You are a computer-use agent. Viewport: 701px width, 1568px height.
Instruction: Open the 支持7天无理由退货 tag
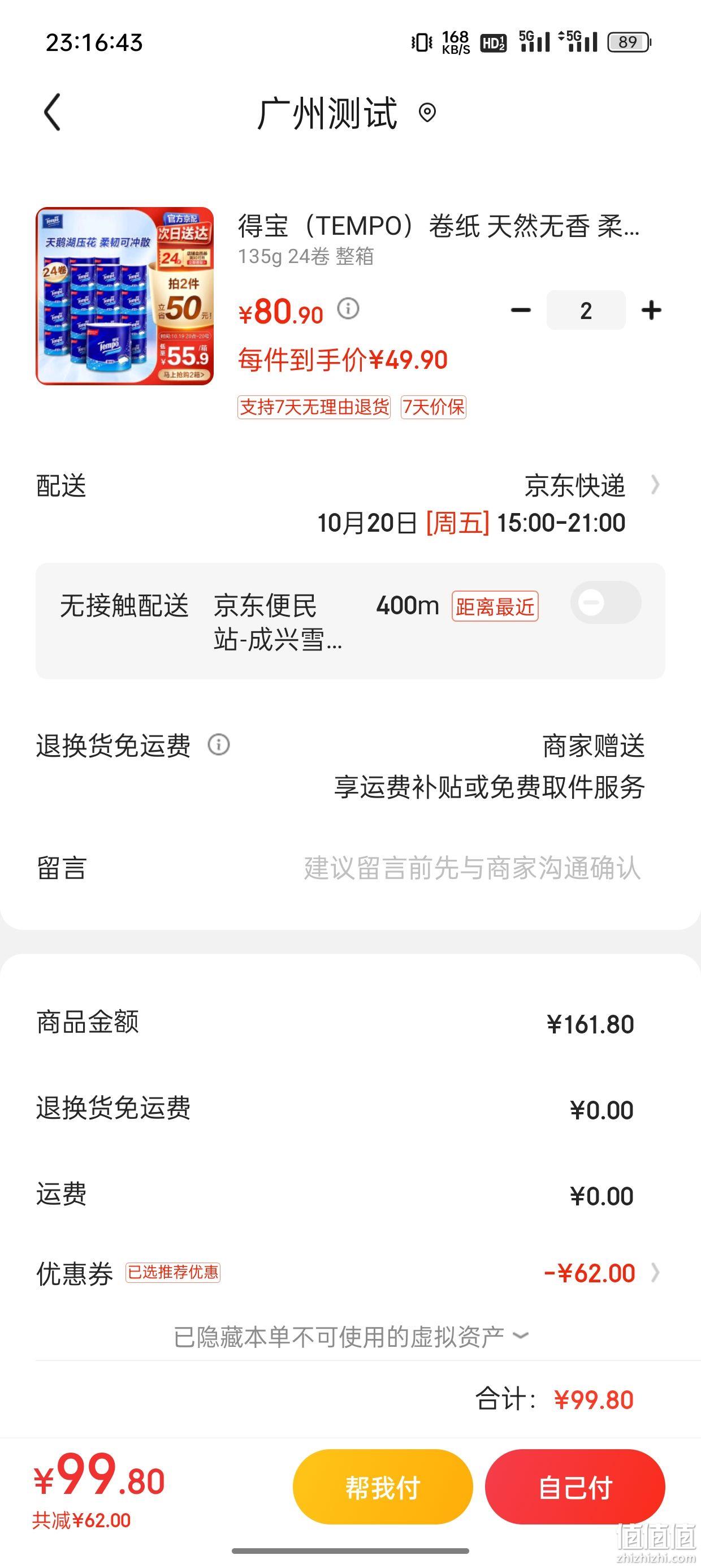coord(314,407)
